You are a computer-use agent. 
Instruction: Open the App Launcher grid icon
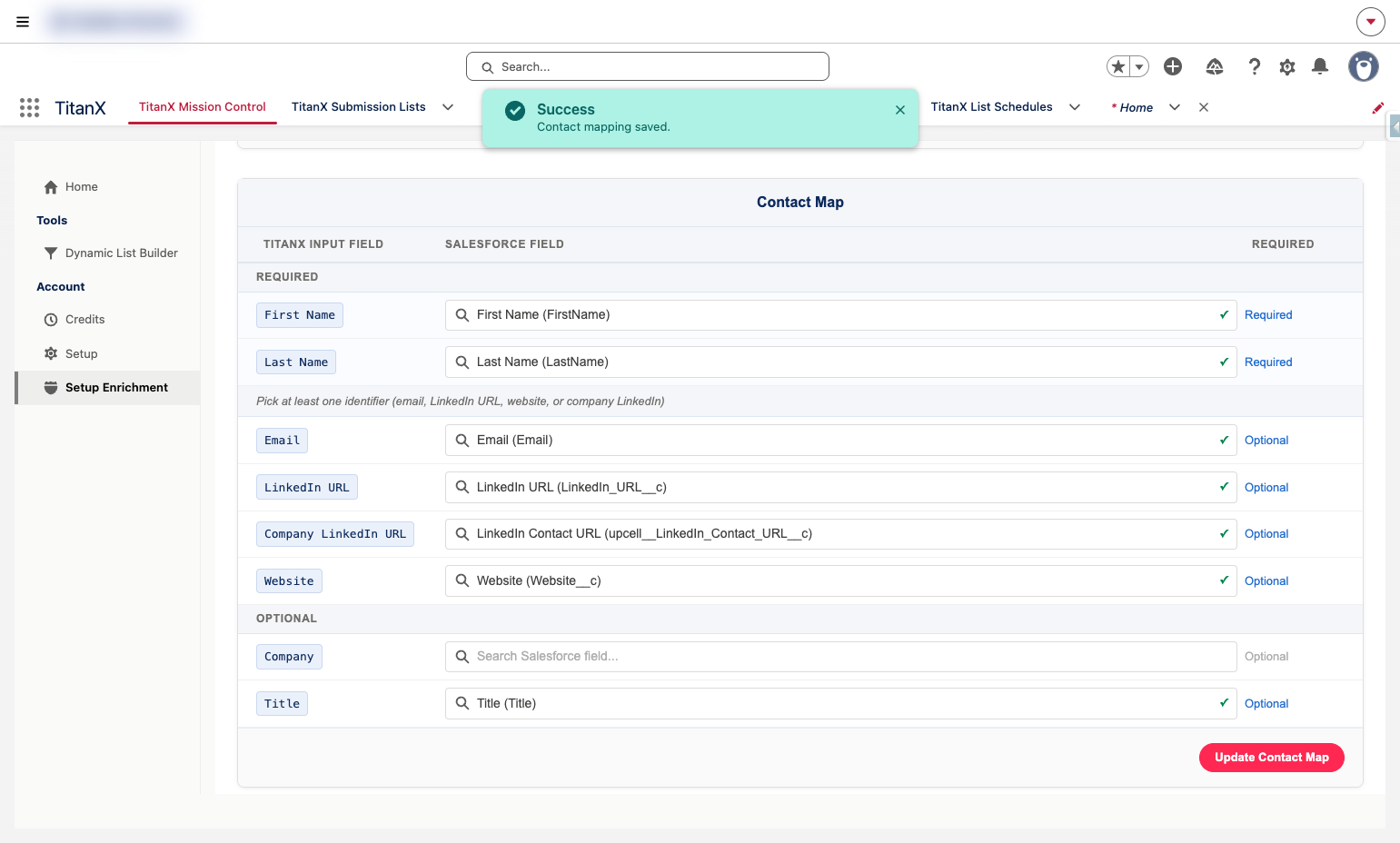point(29,108)
